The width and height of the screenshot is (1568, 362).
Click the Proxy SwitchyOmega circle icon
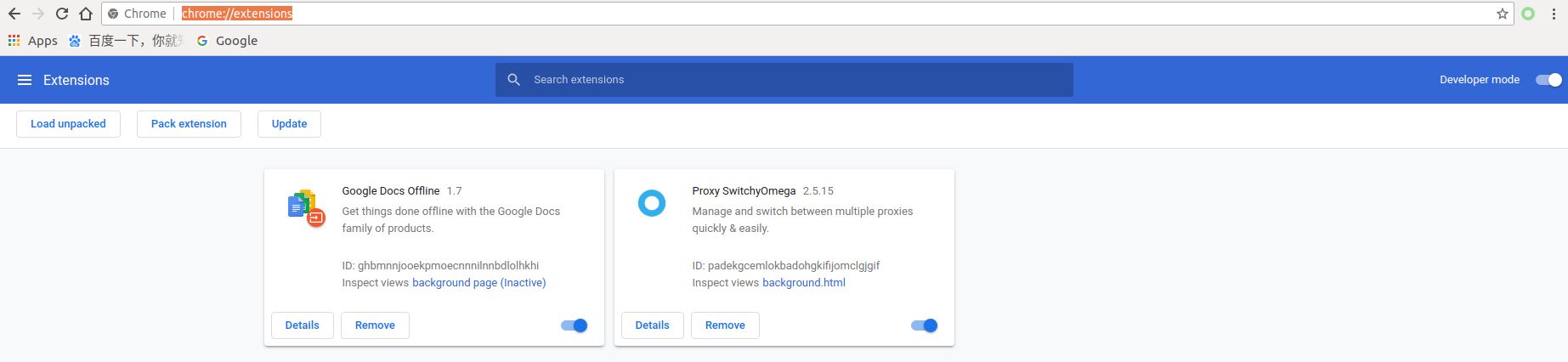[x=652, y=203]
